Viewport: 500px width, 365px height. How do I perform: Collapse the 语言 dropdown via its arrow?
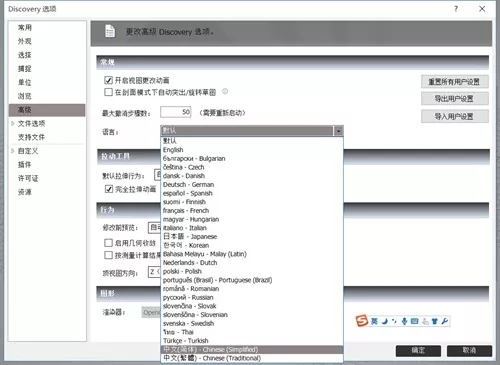point(338,131)
